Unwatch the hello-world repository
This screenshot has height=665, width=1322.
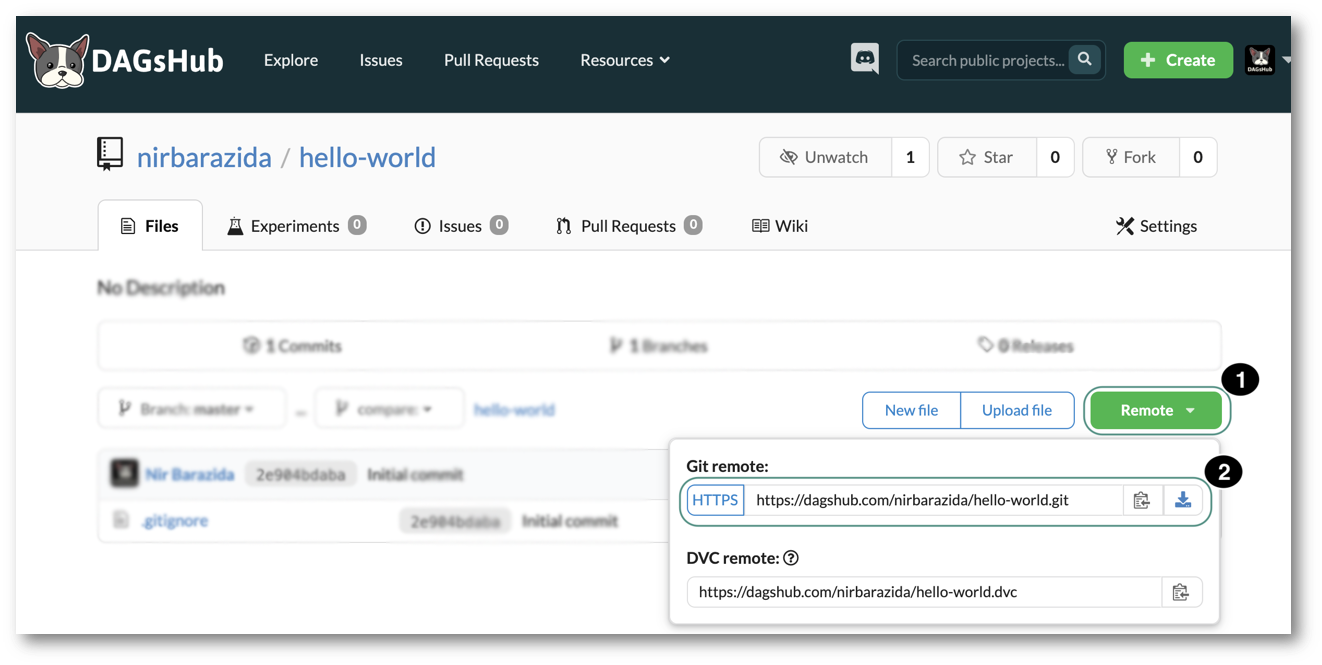828,157
